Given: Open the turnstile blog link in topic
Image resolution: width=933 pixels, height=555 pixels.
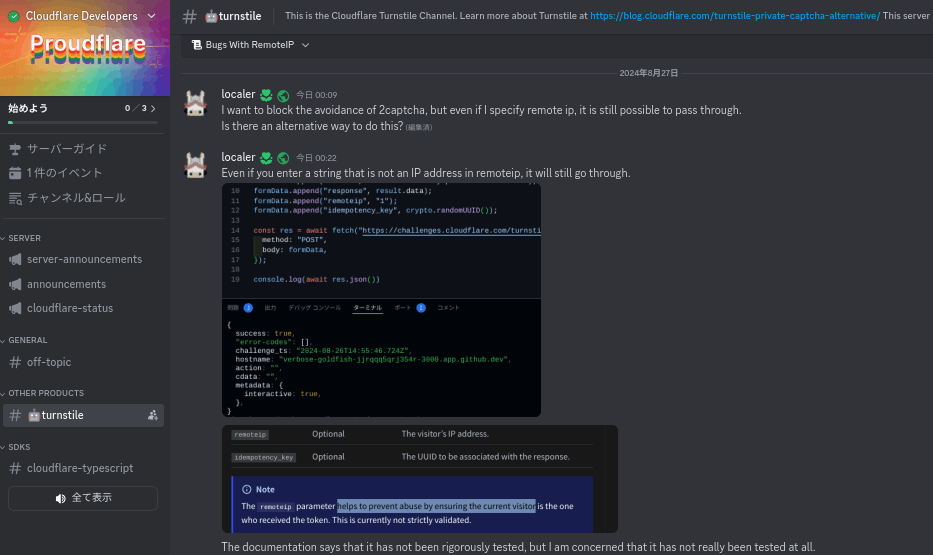Looking at the screenshot, I should pyautogui.click(x=735, y=16).
